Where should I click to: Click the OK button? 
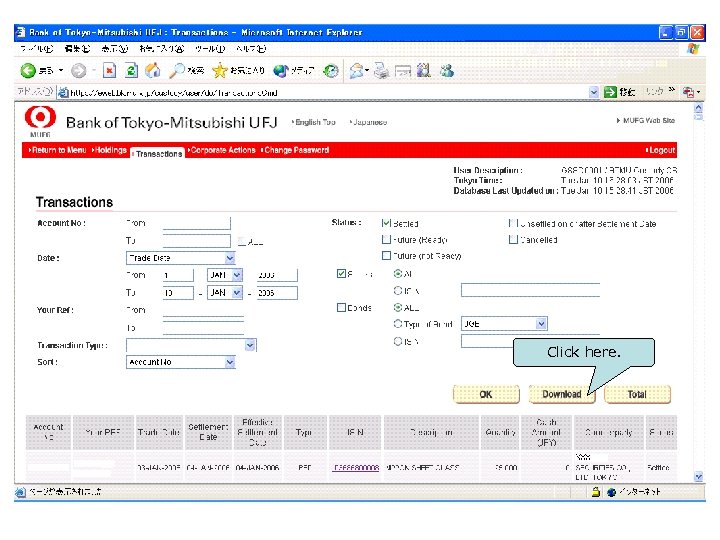click(486, 394)
